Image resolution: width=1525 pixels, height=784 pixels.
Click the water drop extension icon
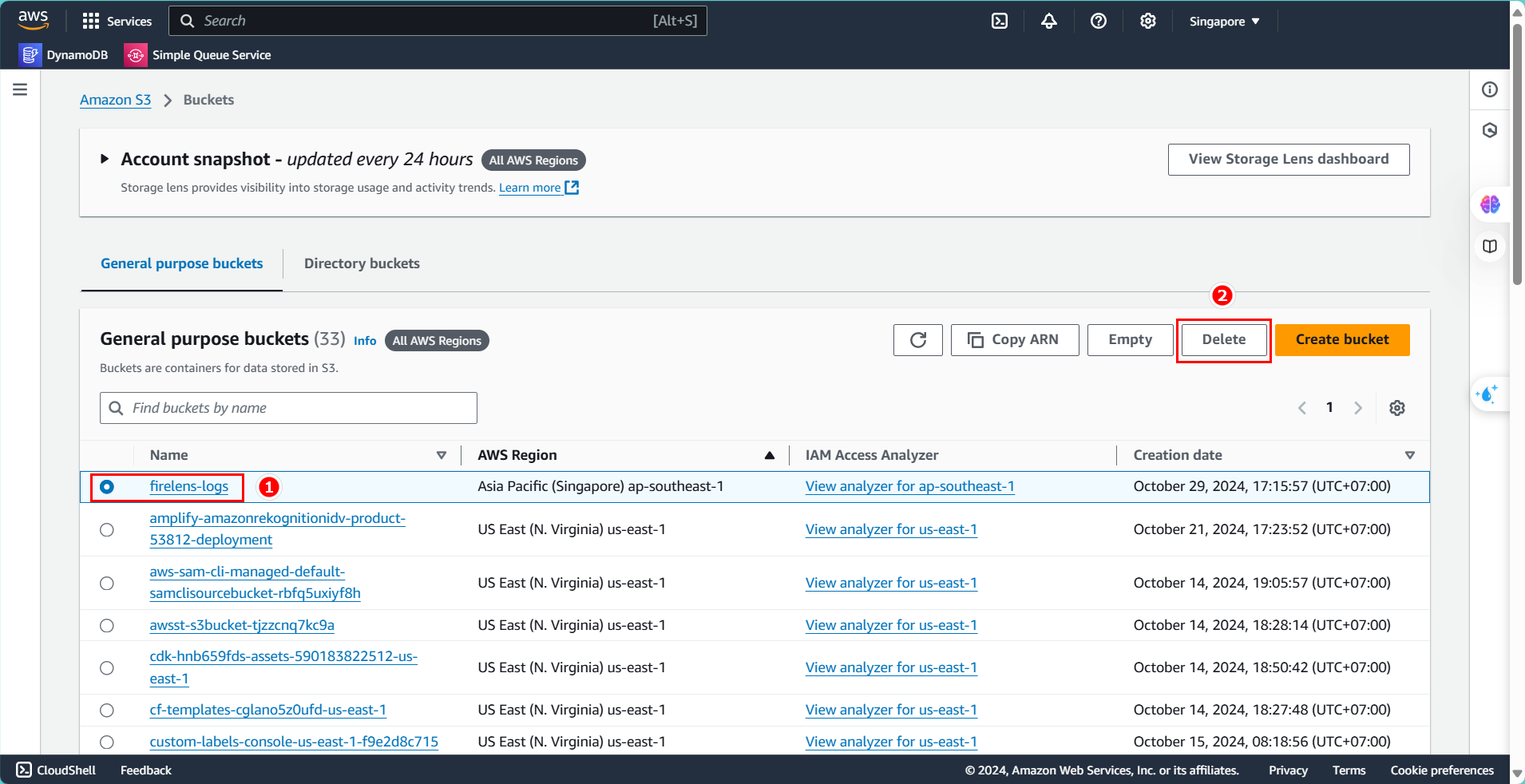(1488, 394)
